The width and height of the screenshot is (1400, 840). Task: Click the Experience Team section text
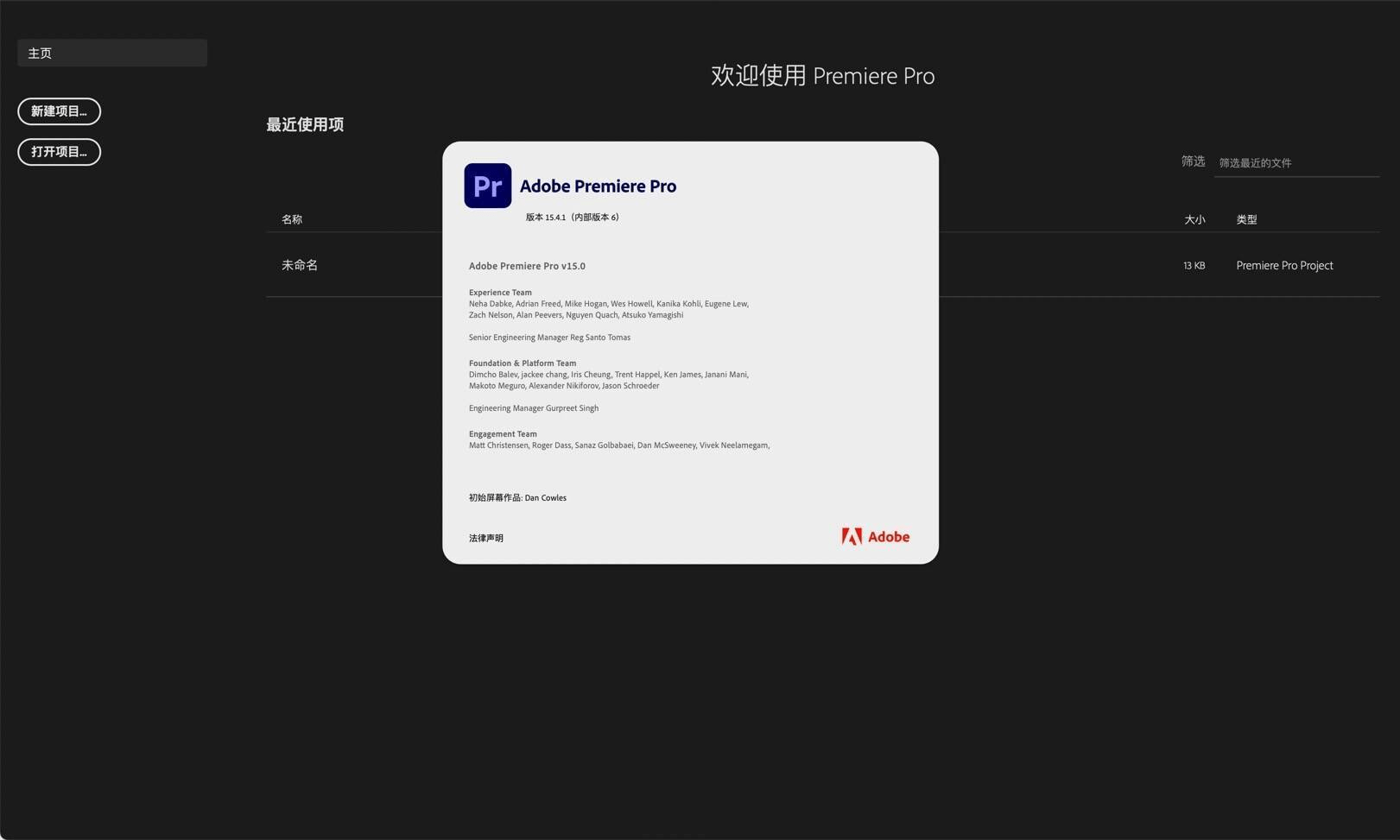pos(500,292)
